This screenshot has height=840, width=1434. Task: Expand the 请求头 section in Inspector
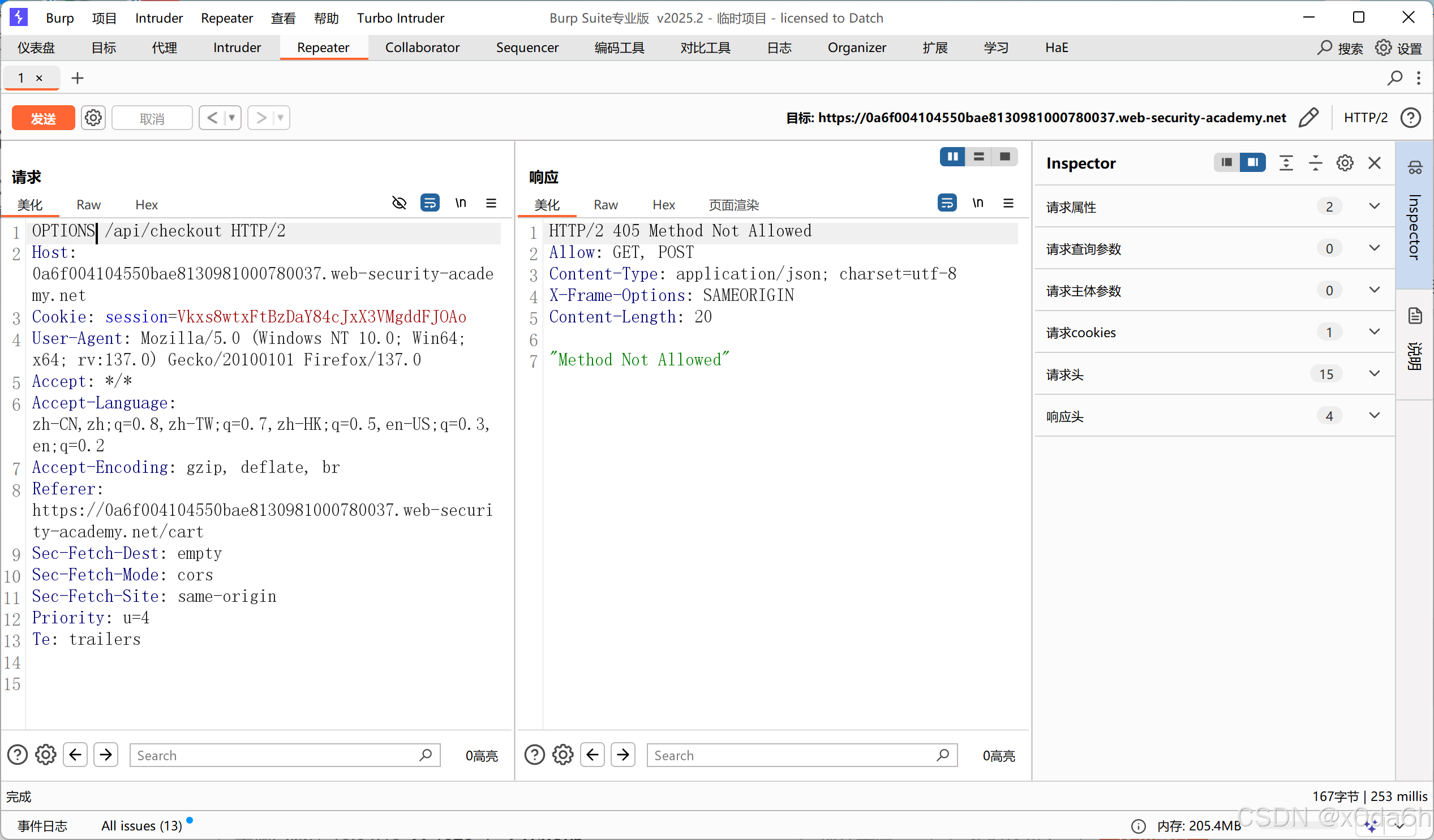click(1373, 374)
